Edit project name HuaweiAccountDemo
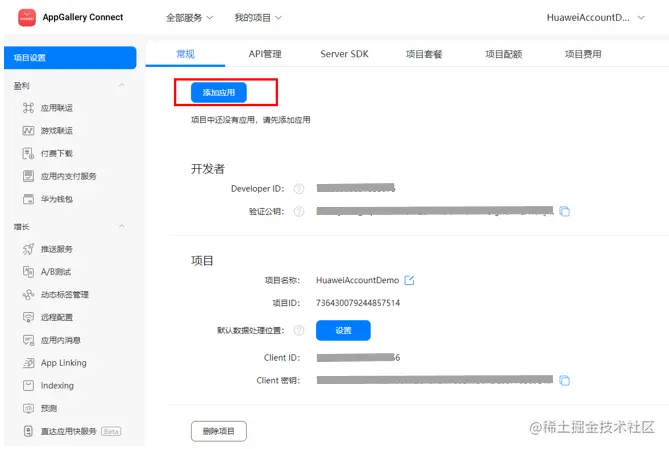 click(x=409, y=280)
